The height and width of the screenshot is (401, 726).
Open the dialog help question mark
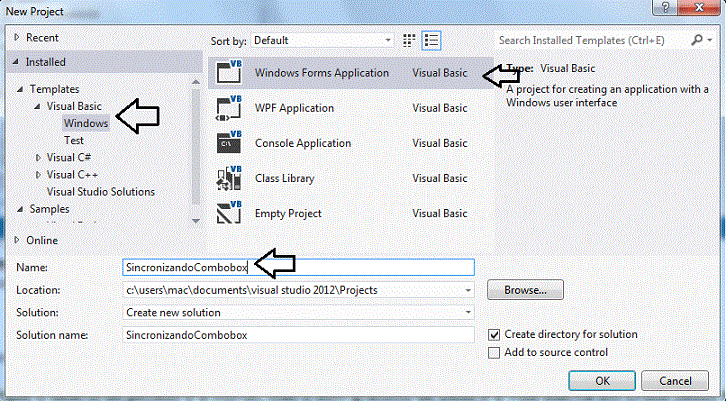point(665,7)
